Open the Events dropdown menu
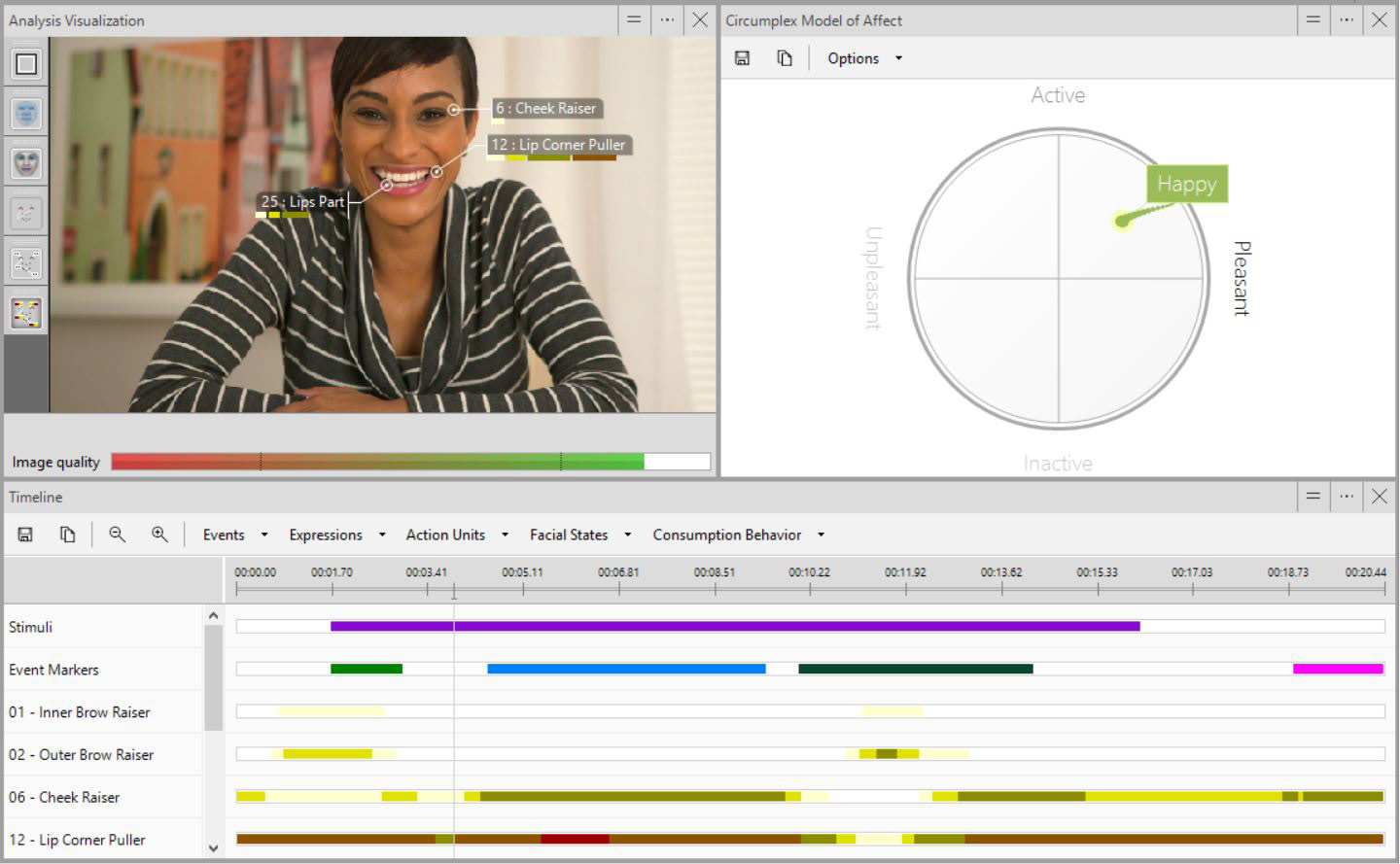The width and height of the screenshot is (1400, 864). click(234, 535)
